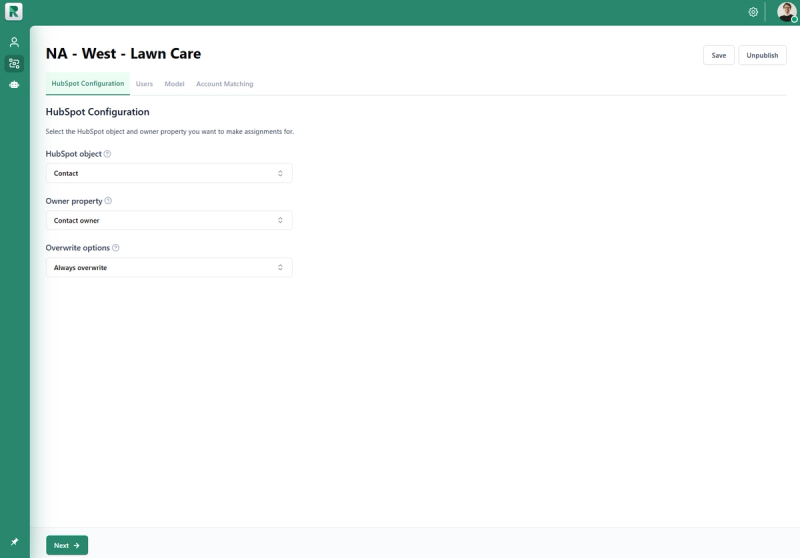Switch to the Account Matching tab
This screenshot has width=800, height=558.
click(x=224, y=84)
